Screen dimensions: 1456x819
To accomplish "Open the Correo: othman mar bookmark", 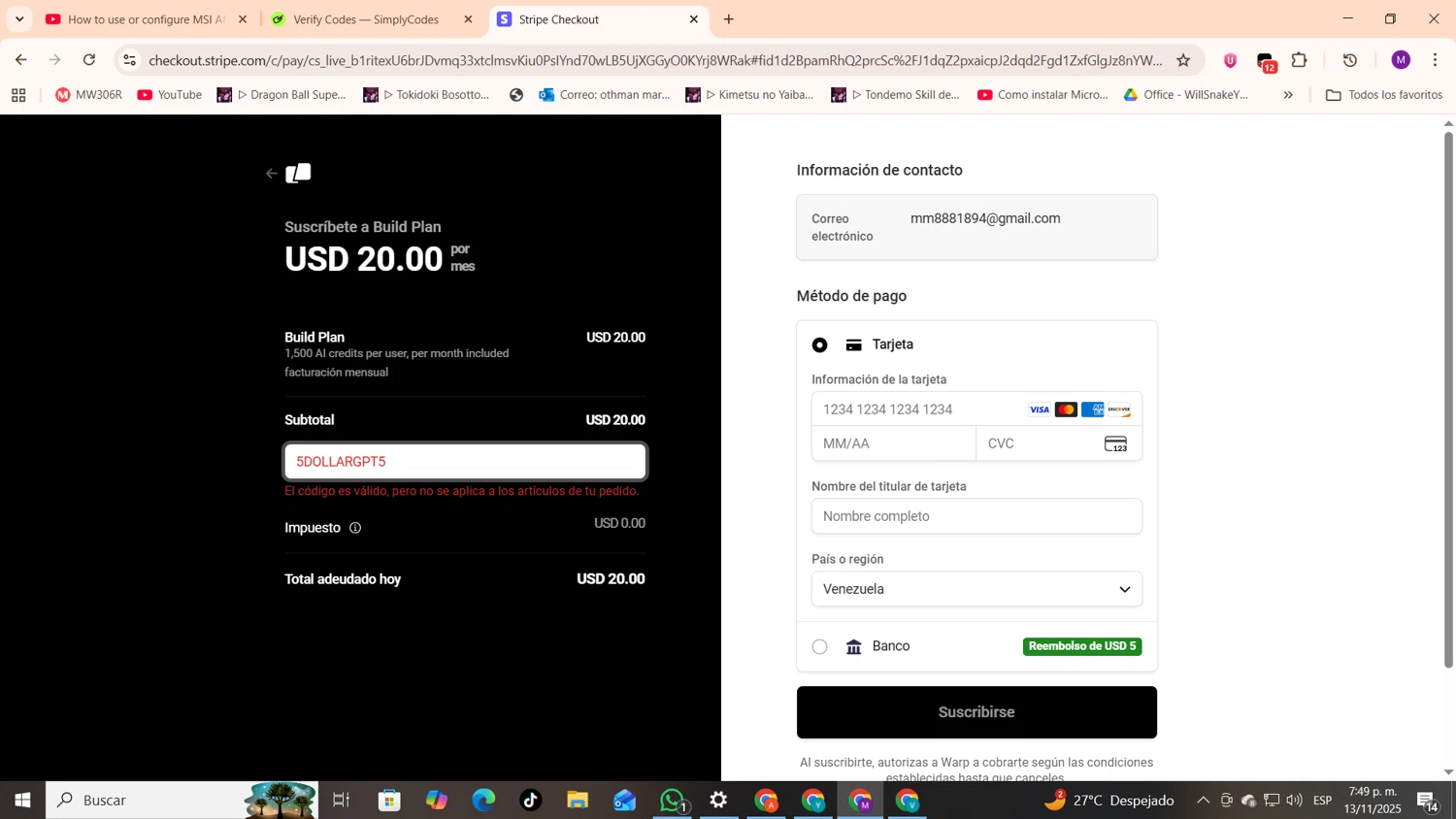I will point(604,95).
